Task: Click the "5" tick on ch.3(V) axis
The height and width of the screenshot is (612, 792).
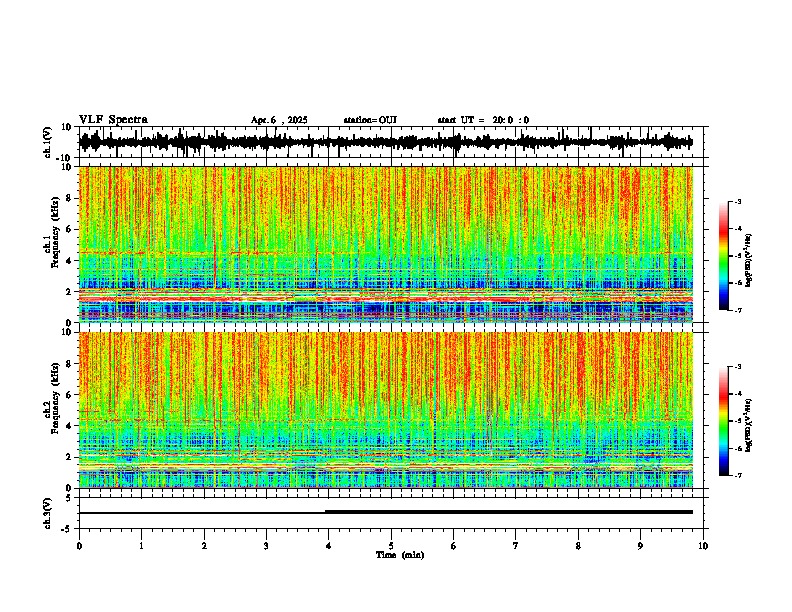Action: [70, 498]
